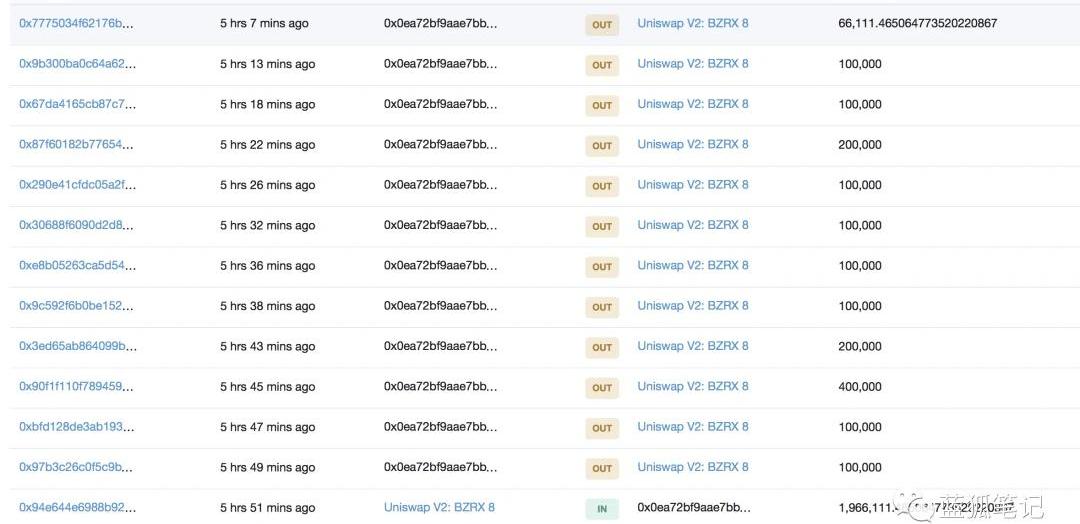Click OUT badge in 0x97b3c26c0f5c9b row
1080x524 pixels.
click(602, 468)
